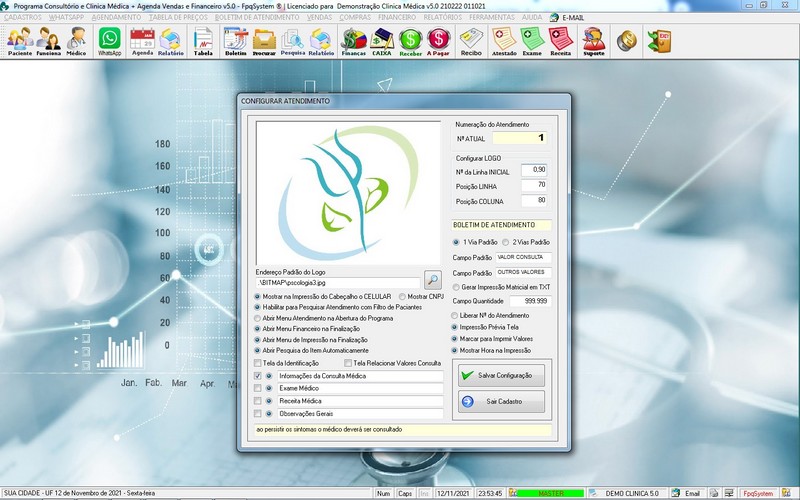Open the TABELA DE PREÇOS menu
The height and width of the screenshot is (500, 800).
(178, 17)
